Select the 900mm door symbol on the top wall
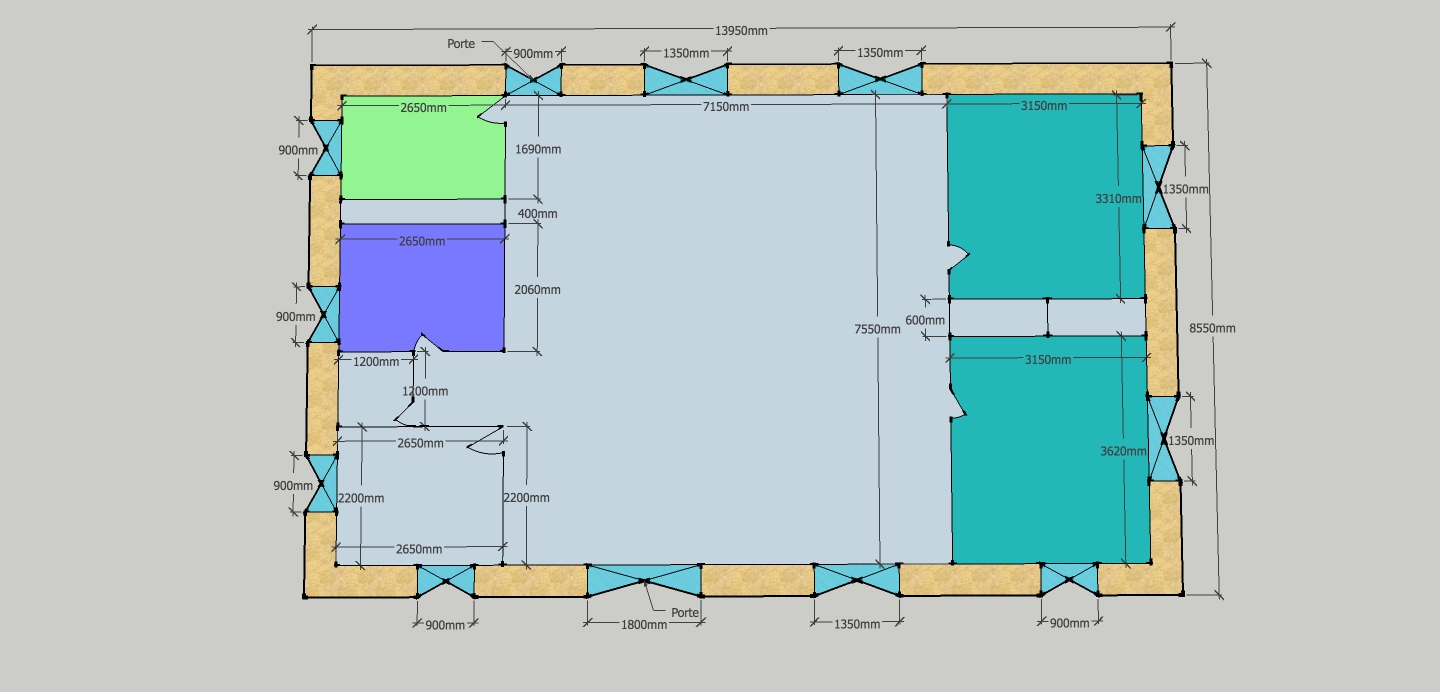This screenshot has width=1440, height=692. (x=533, y=80)
